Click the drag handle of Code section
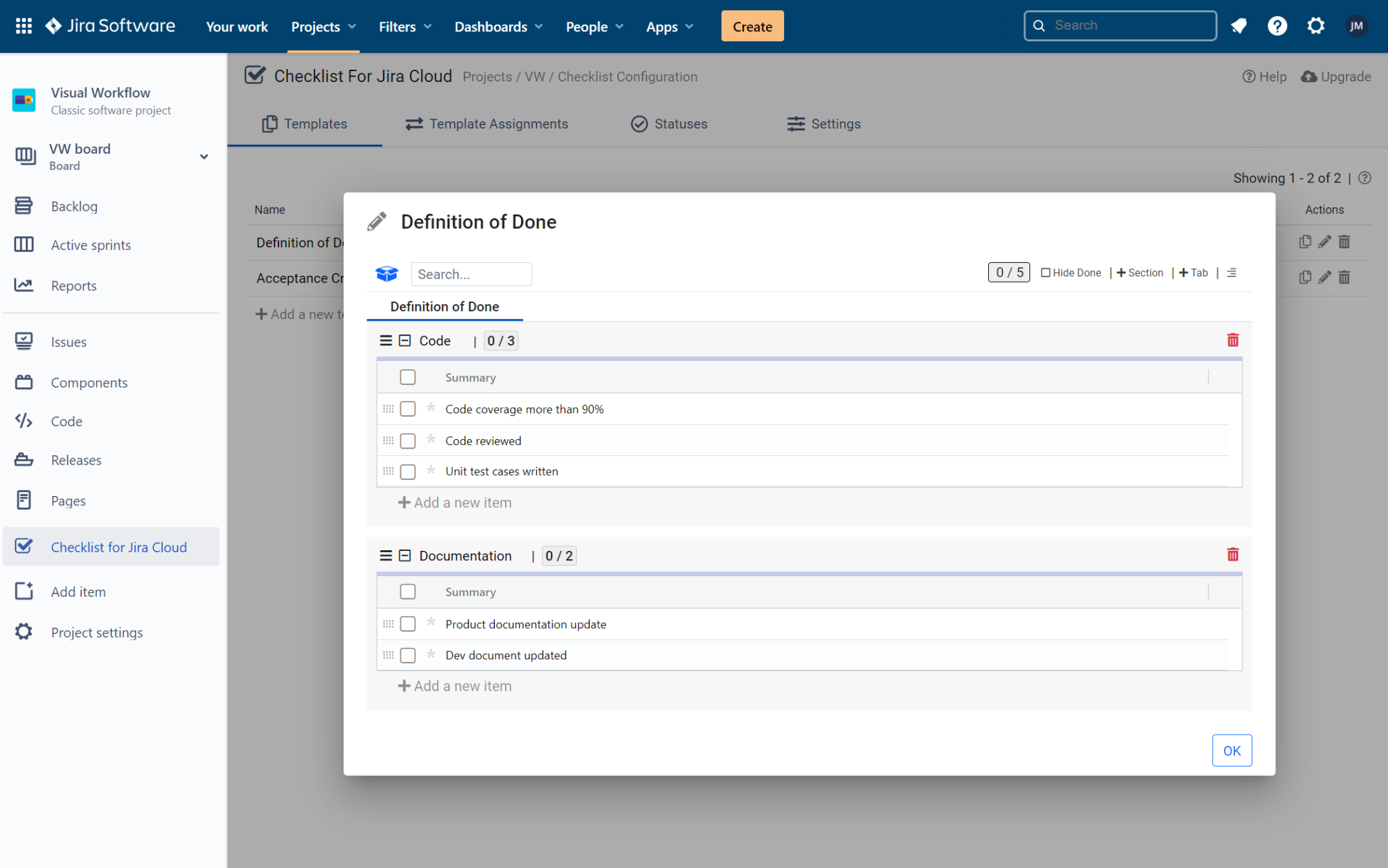 (386, 341)
